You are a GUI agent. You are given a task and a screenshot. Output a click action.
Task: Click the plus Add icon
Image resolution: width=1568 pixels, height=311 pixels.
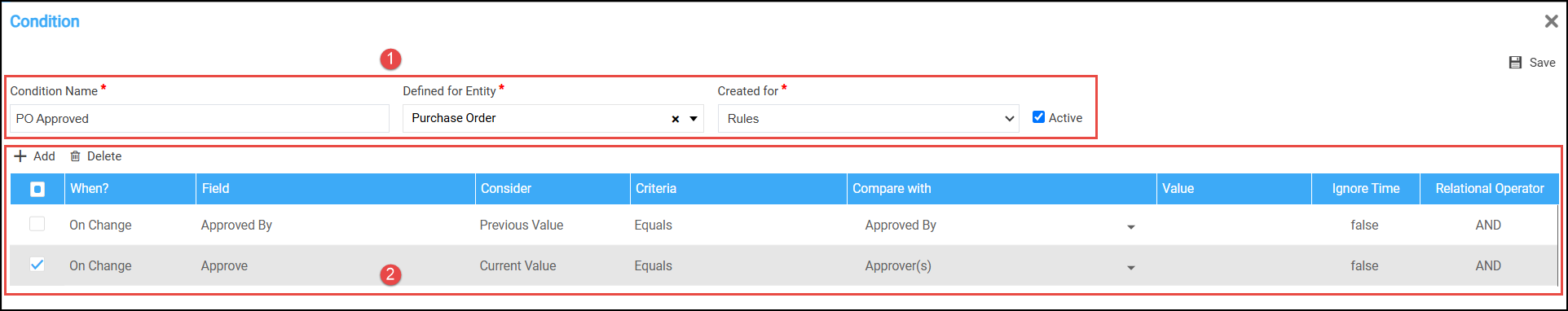click(20, 156)
